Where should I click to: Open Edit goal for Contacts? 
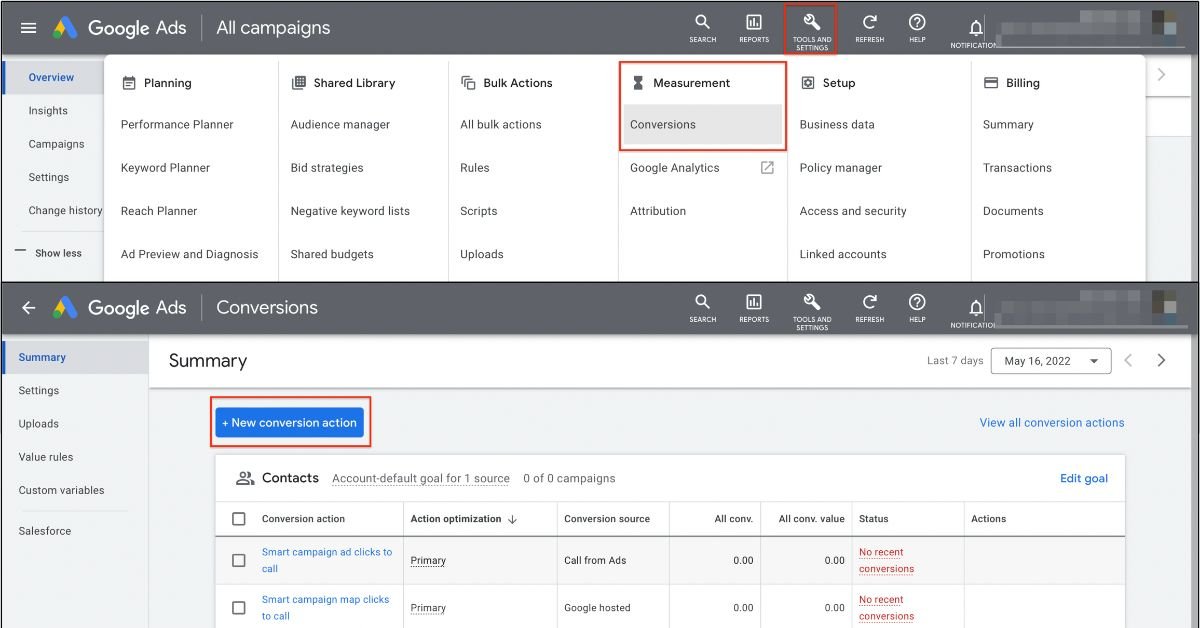(1084, 478)
